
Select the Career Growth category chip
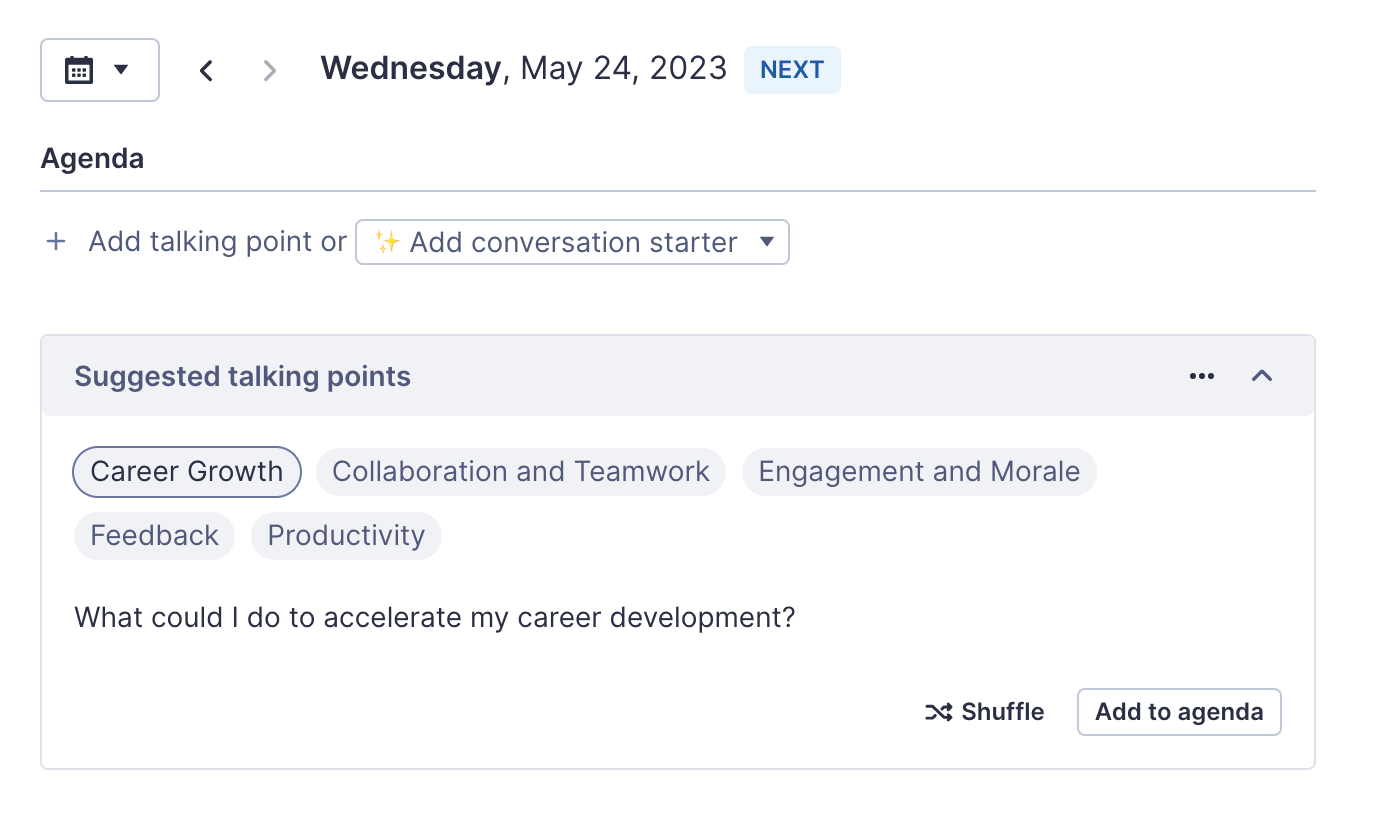point(187,472)
